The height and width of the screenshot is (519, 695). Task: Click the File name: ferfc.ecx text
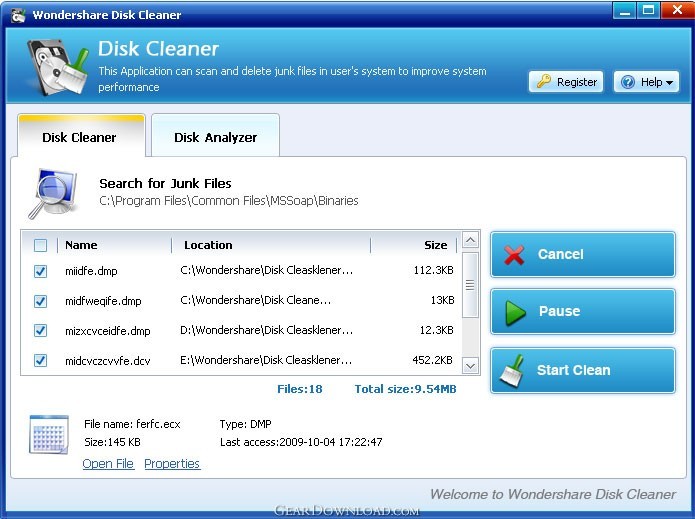(x=132, y=424)
